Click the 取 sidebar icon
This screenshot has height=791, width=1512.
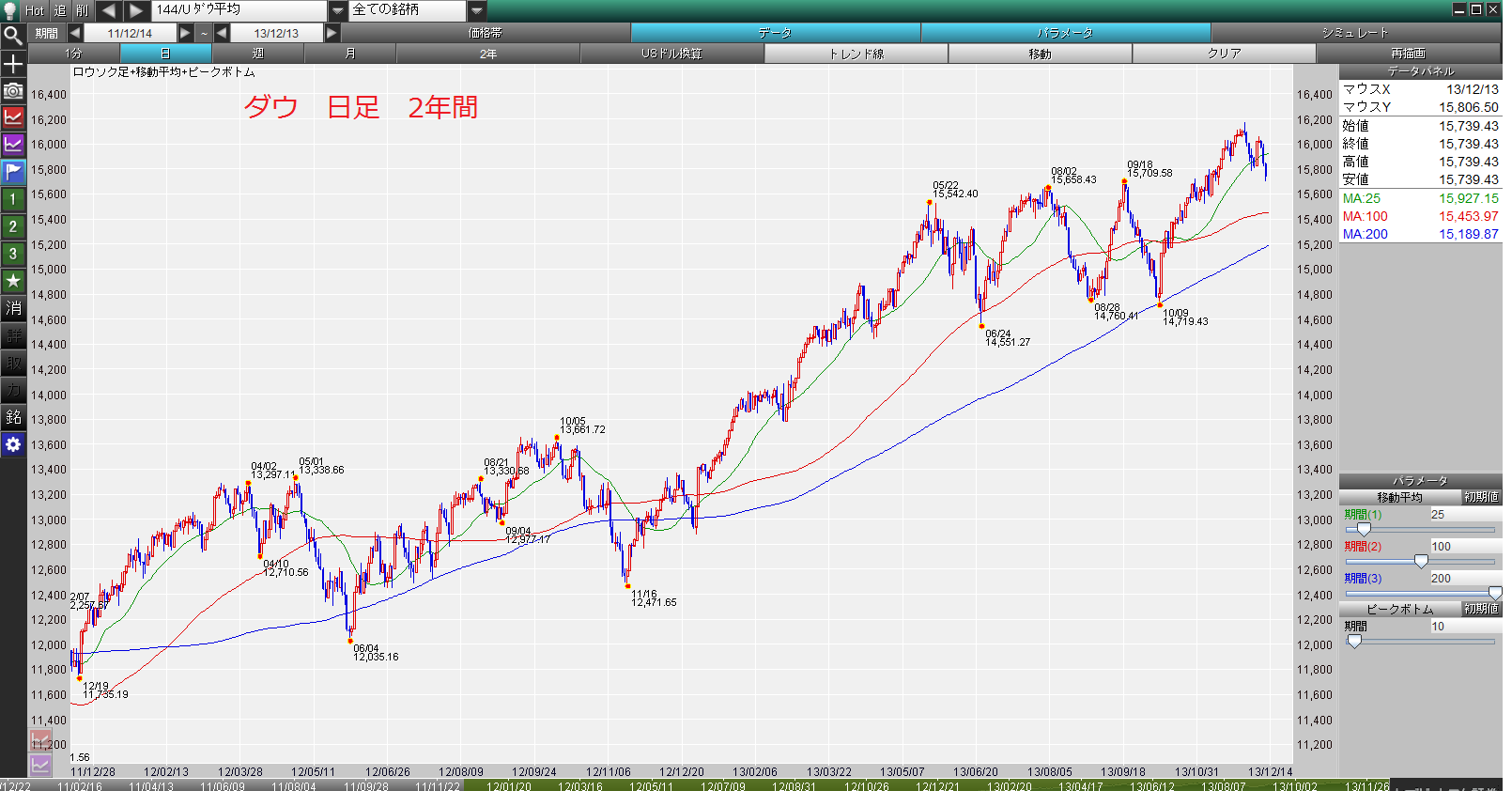(x=13, y=363)
